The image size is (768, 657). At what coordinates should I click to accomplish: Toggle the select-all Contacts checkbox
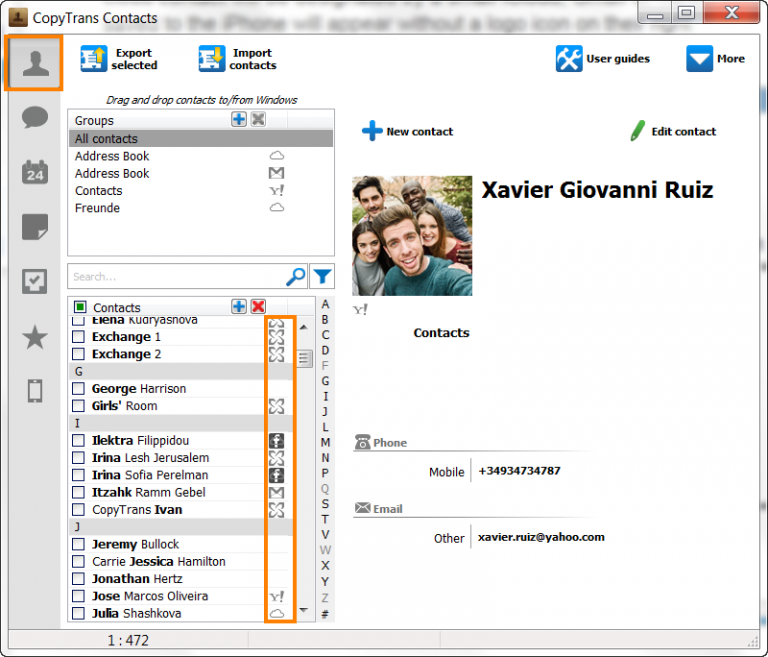(80, 307)
